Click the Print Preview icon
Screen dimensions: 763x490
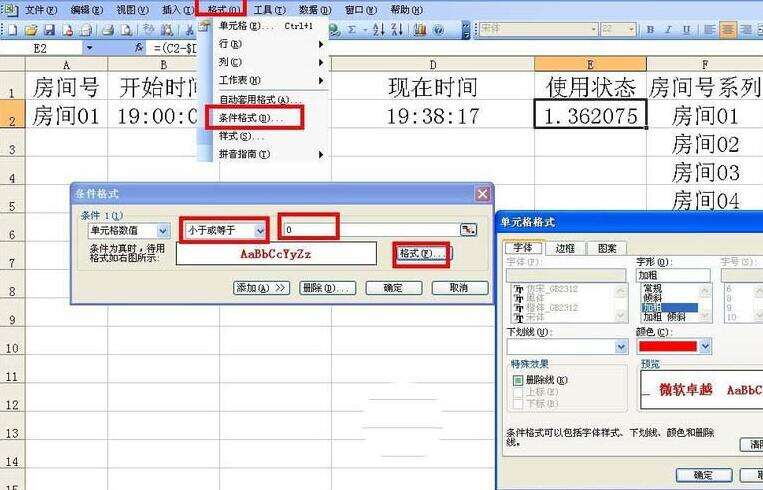tap(126, 30)
